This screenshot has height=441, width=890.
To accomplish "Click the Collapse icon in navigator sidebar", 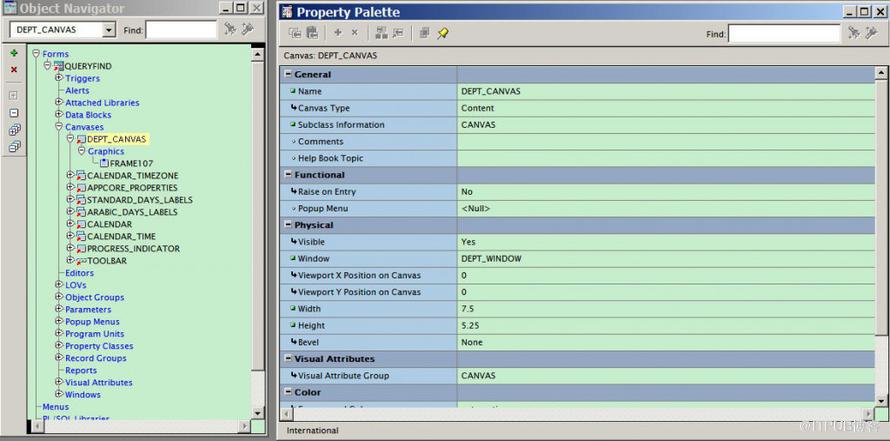I will point(14,112).
